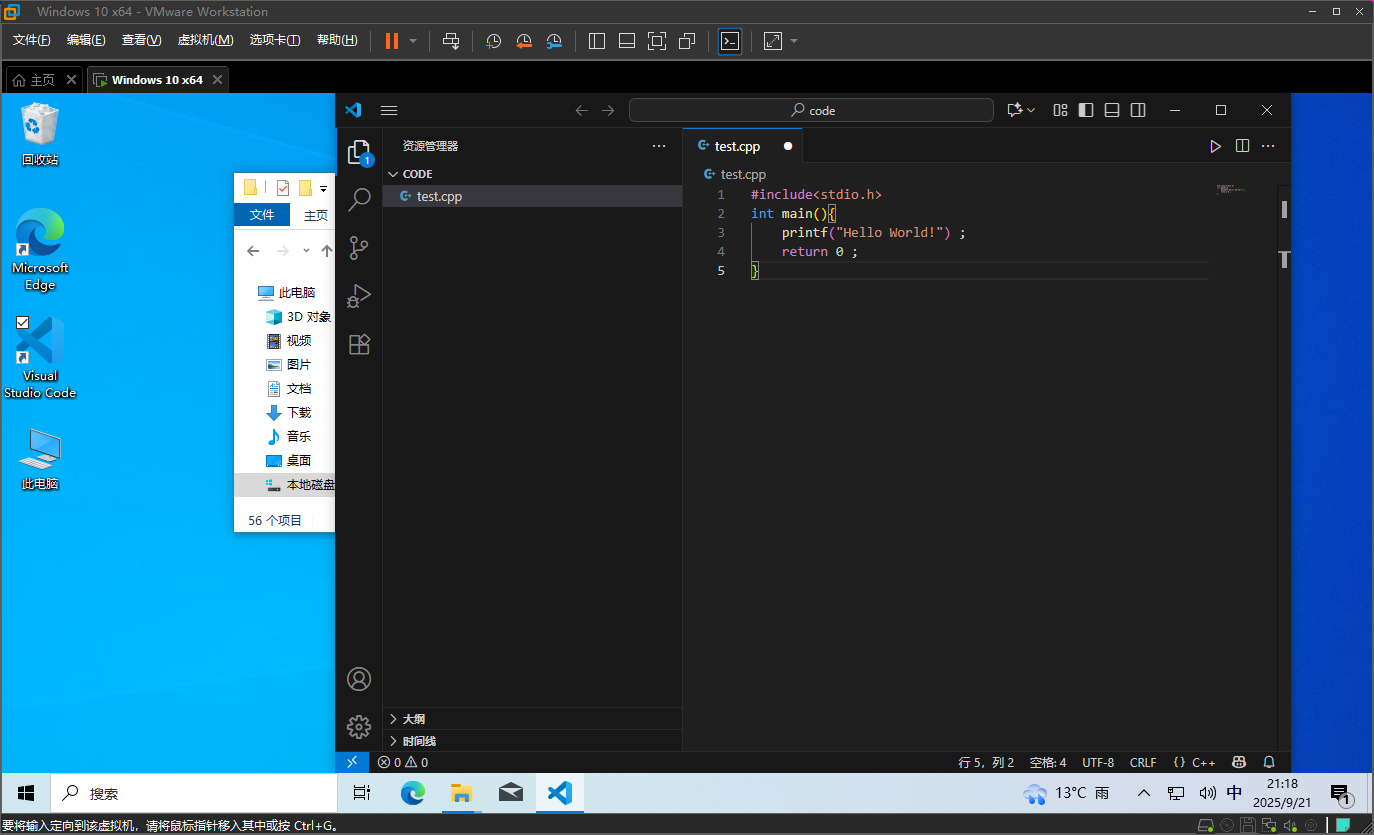This screenshot has height=835, width=1374.
Task: Toggle the primary side bar visibility
Action: tap(1086, 110)
